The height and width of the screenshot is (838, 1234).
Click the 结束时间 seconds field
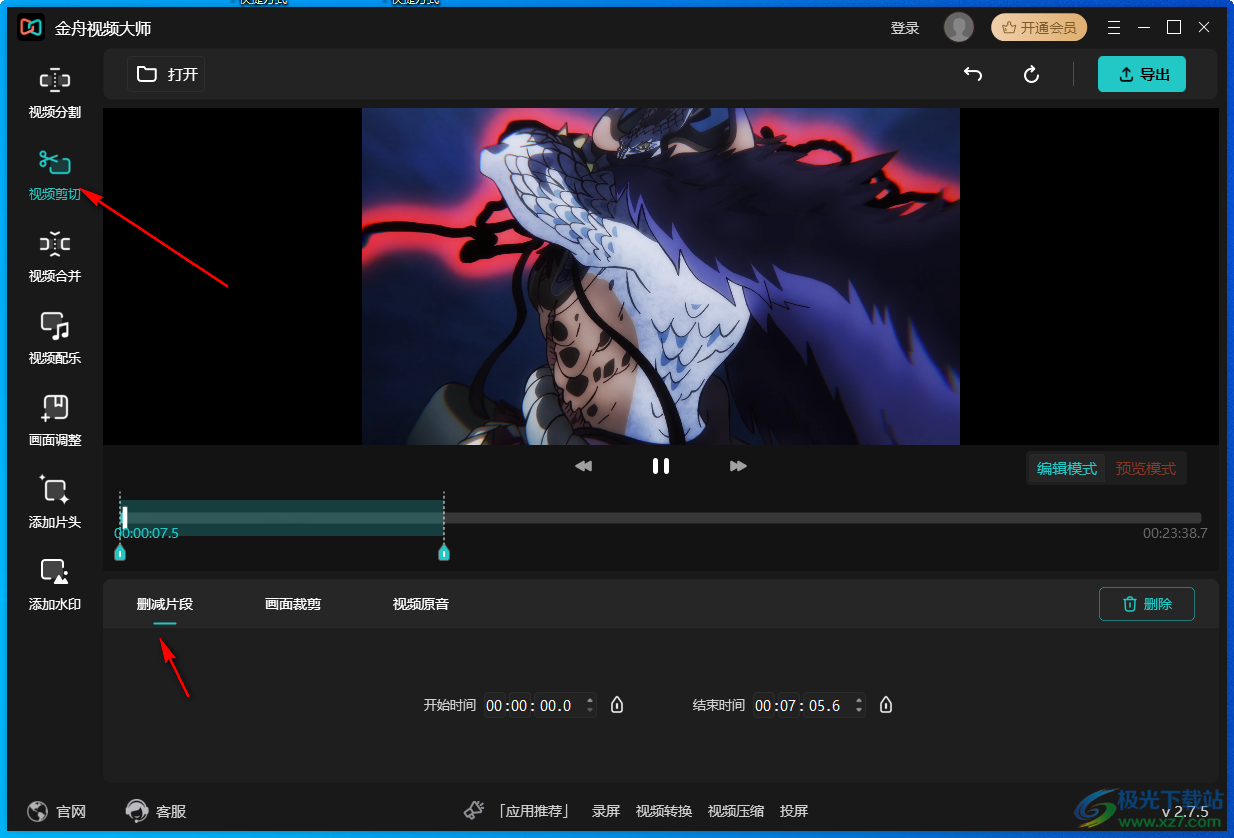point(824,705)
